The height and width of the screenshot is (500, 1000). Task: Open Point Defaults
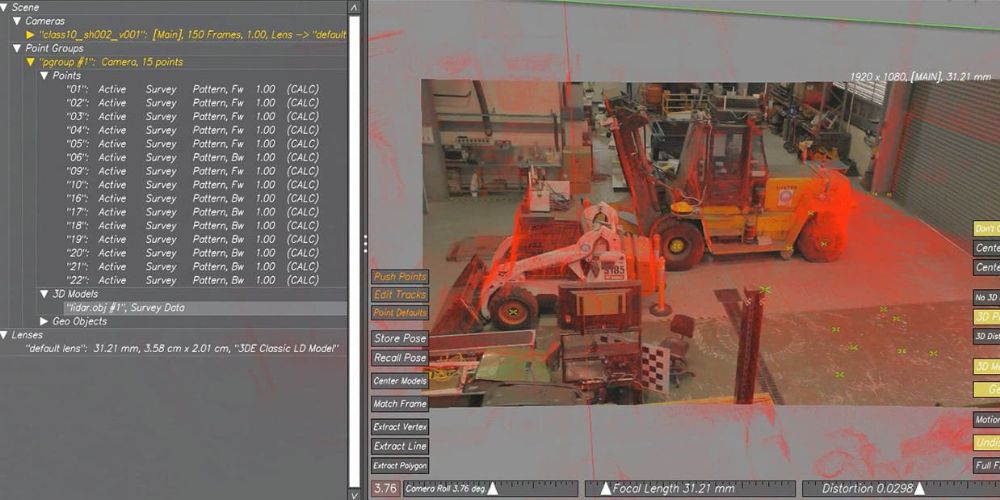pyautogui.click(x=400, y=312)
